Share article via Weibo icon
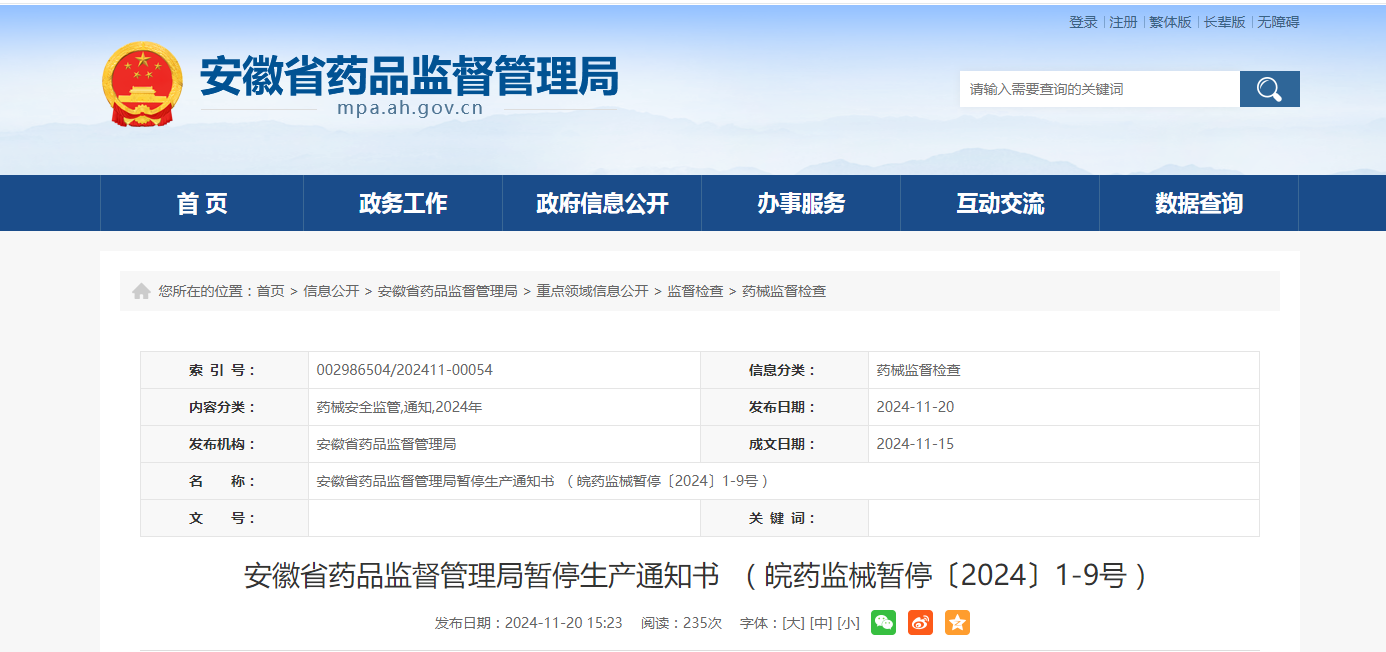 click(920, 623)
